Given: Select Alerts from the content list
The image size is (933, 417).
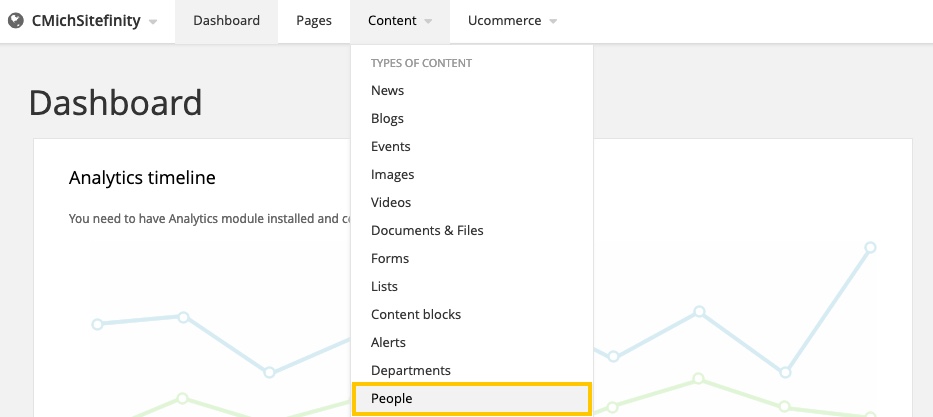Looking at the screenshot, I should (x=388, y=342).
